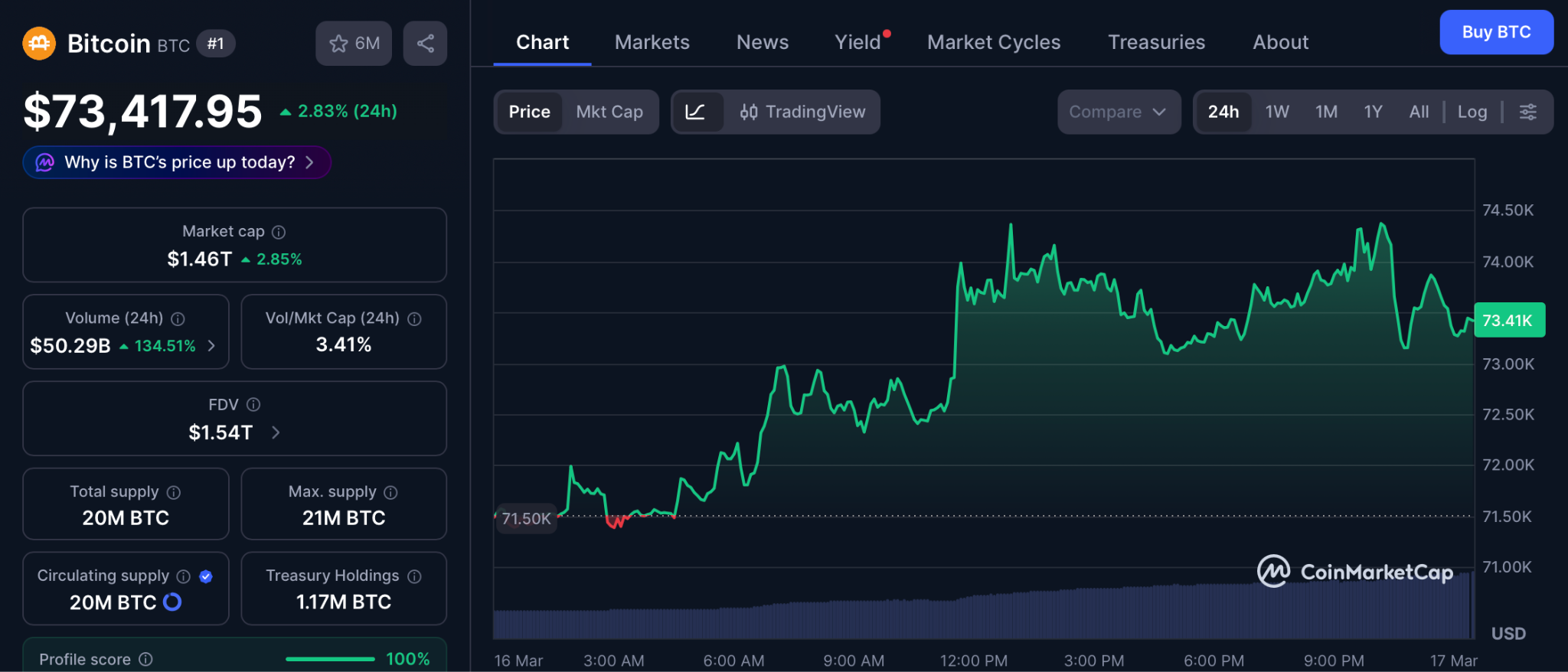Image resolution: width=1568 pixels, height=672 pixels.
Task: Click the Treasury Holdings info icon
Action: (x=414, y=576)
